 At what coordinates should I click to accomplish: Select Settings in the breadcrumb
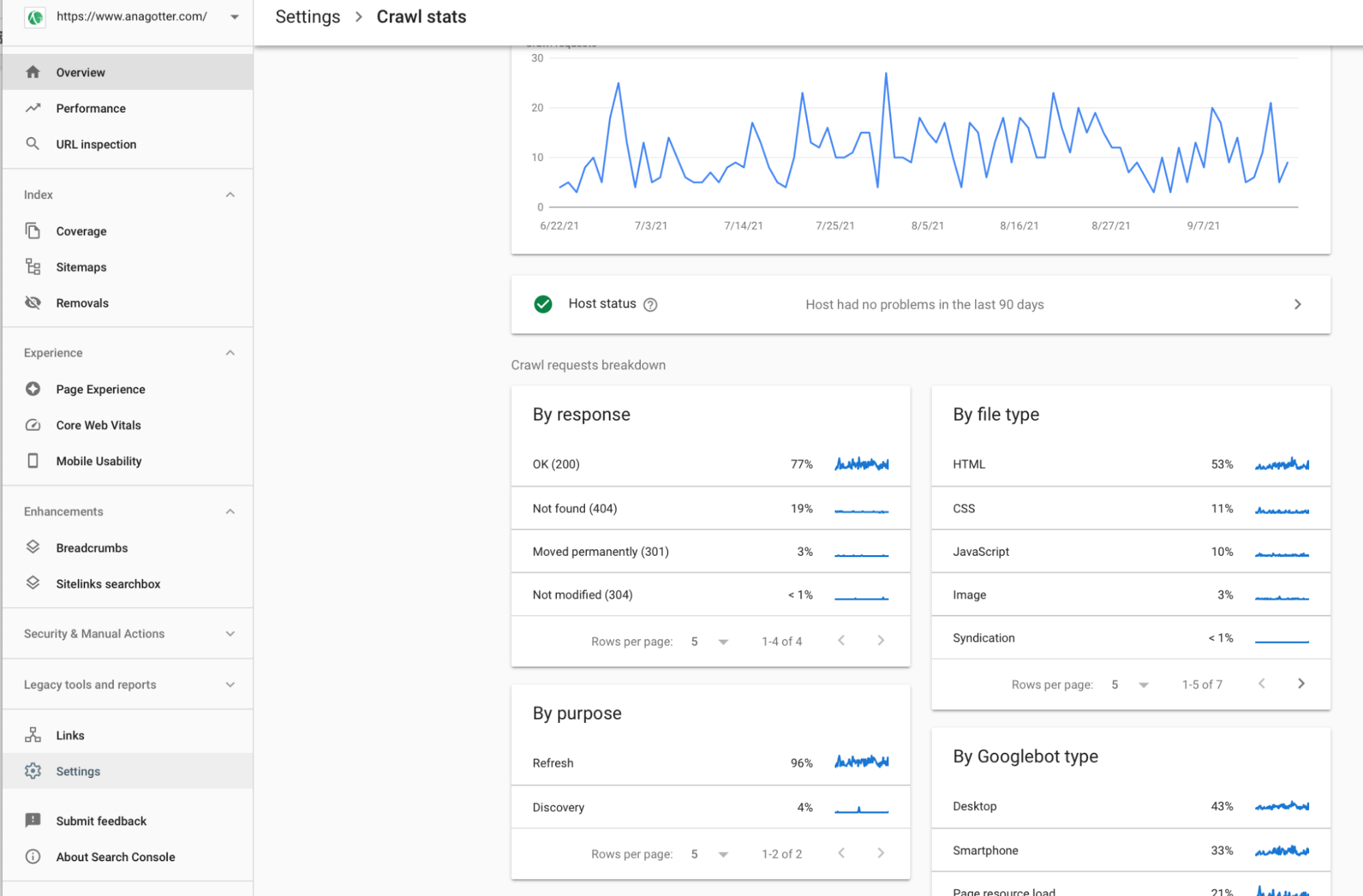(308, 16)
